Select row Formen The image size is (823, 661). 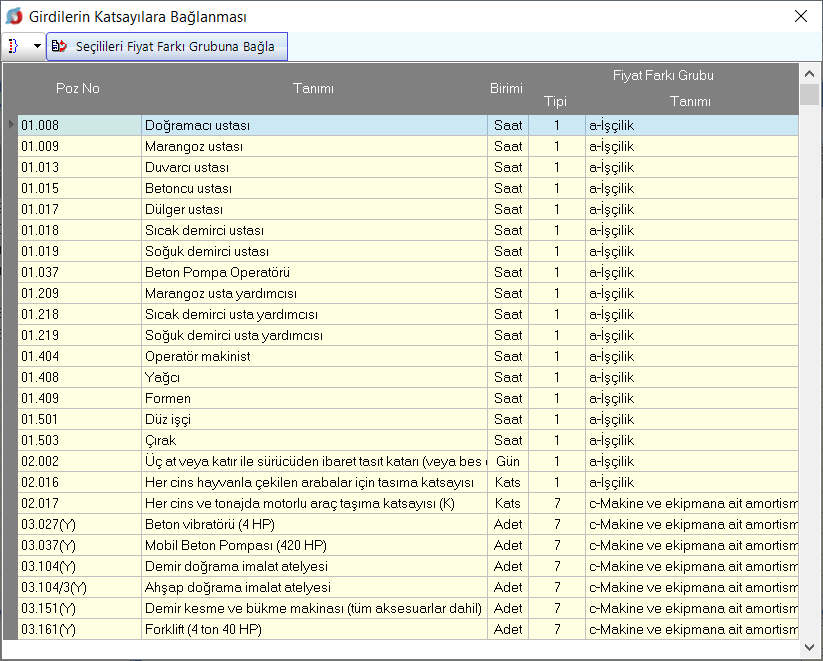408,398
